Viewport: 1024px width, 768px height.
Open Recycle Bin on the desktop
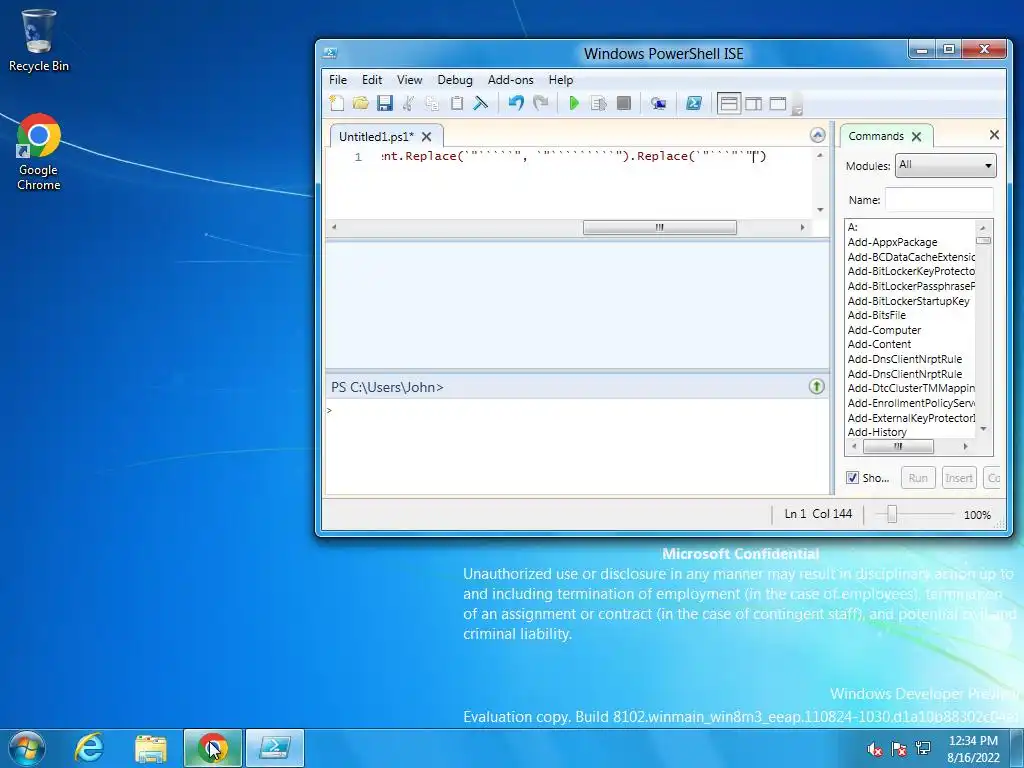click(x=39, y=39)
